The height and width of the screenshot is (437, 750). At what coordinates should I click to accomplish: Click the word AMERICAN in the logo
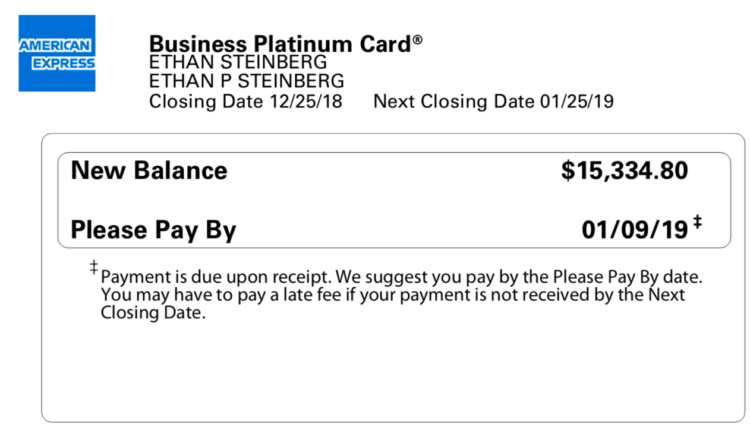pos(55,46)
